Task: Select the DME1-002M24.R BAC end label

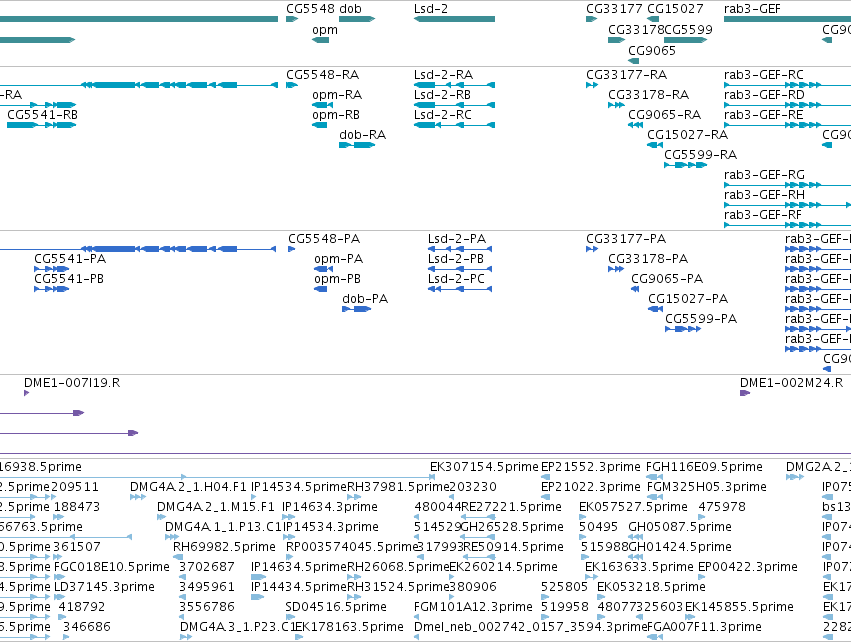Action: (x=792, y=383)
